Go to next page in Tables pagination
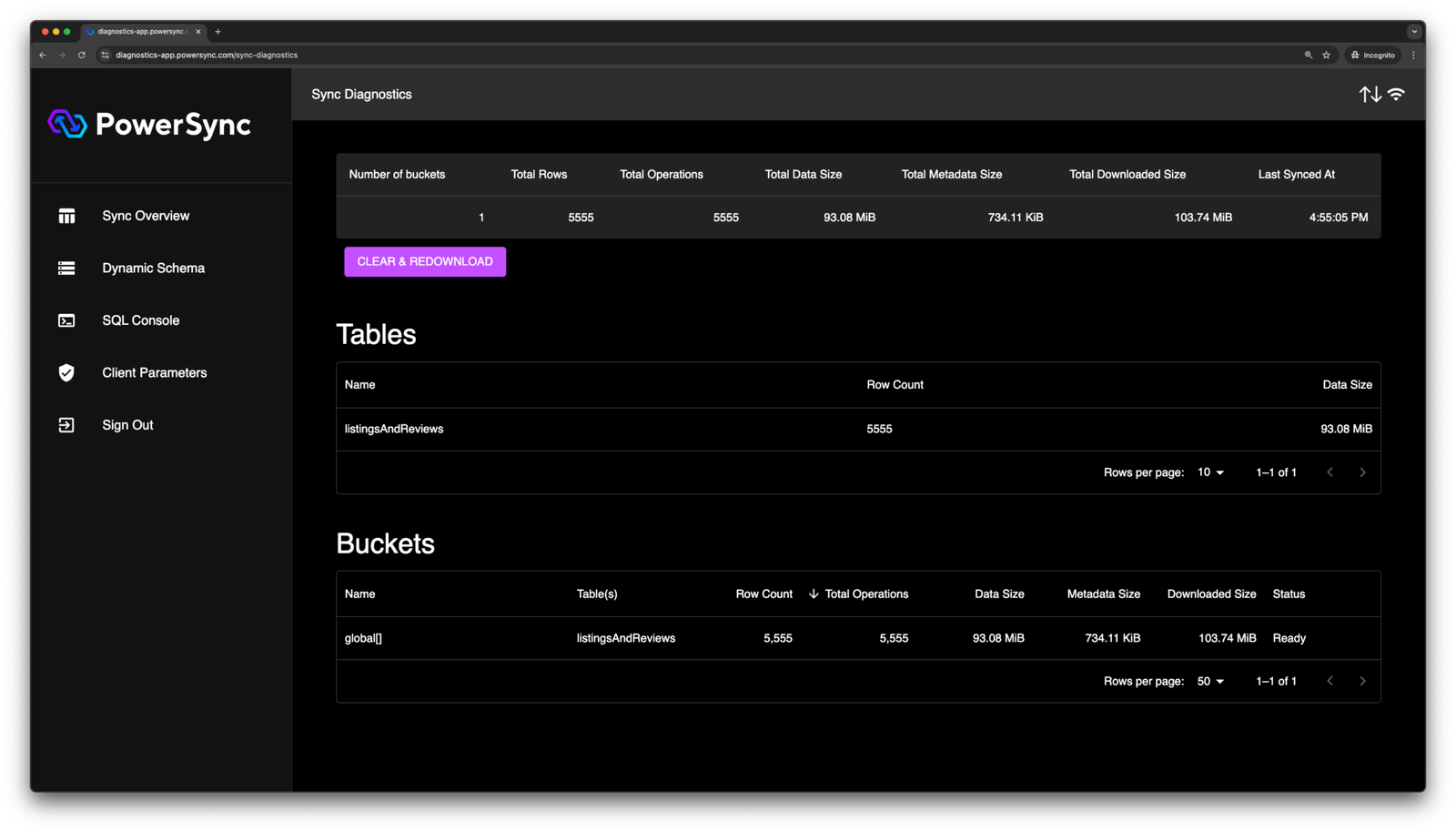The width and height of the screenshot is (1456, 832). (1363, 472)
